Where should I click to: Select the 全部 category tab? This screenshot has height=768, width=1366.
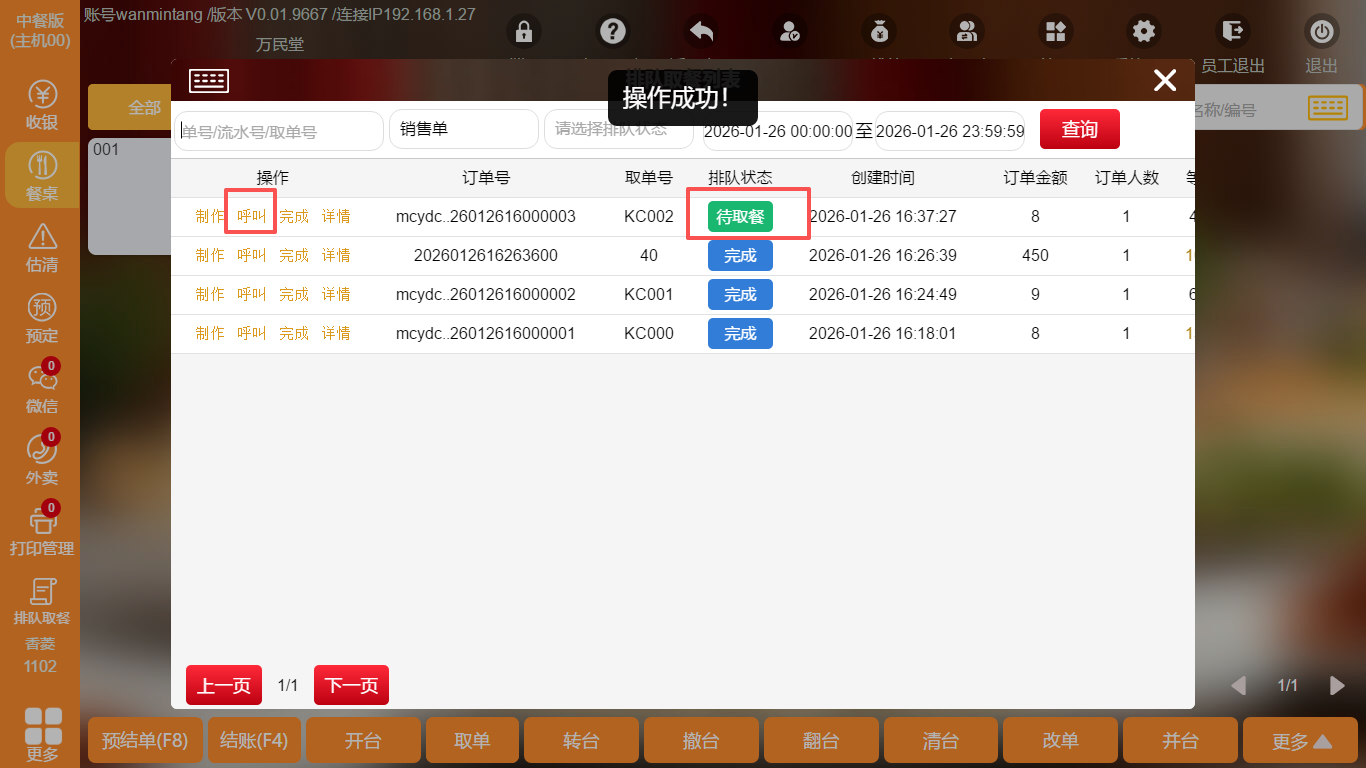pos(144,108)
